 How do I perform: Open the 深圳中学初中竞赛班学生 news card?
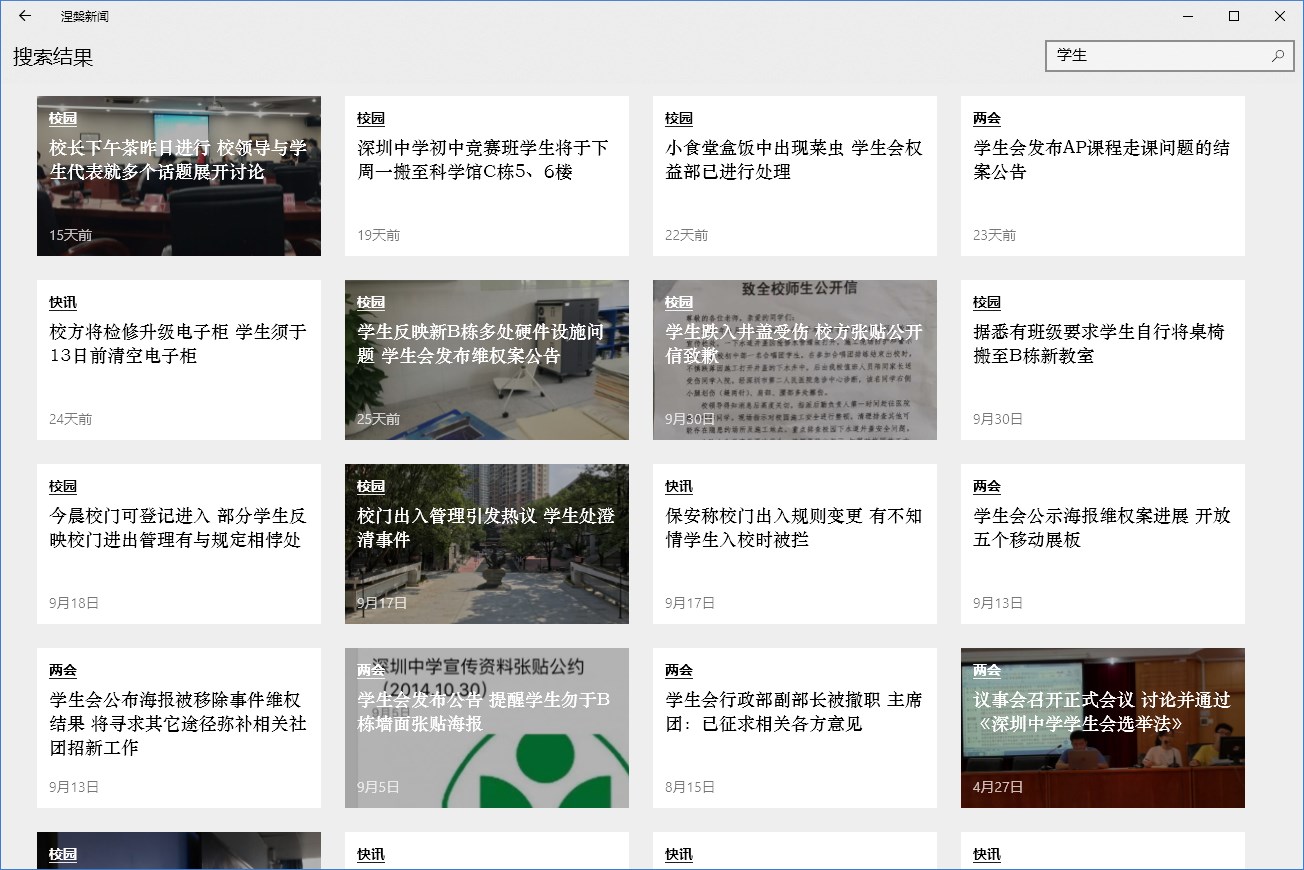(487, 176)
